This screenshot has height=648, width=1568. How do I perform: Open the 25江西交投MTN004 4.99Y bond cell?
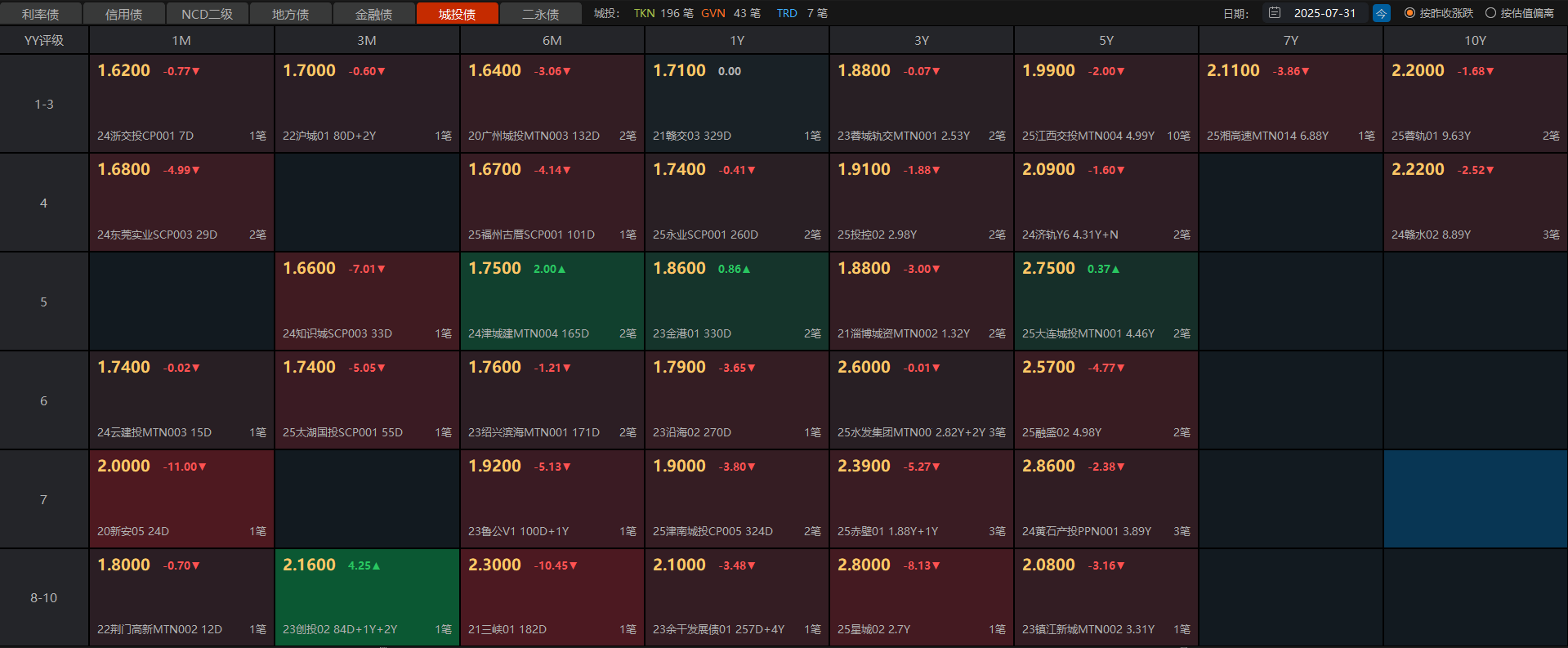1106,104
